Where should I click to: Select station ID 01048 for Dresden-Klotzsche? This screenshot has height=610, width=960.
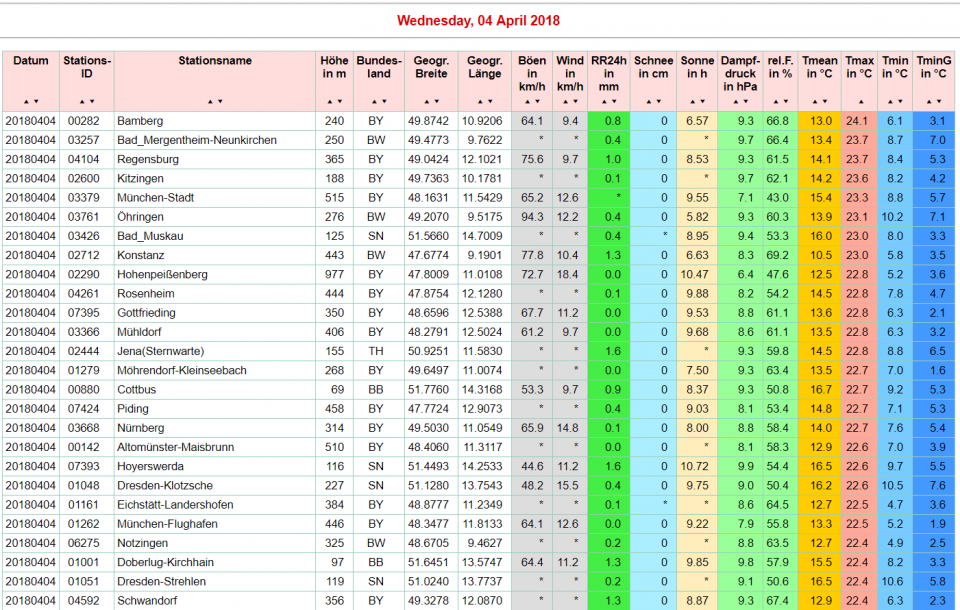tap(83, 485)
